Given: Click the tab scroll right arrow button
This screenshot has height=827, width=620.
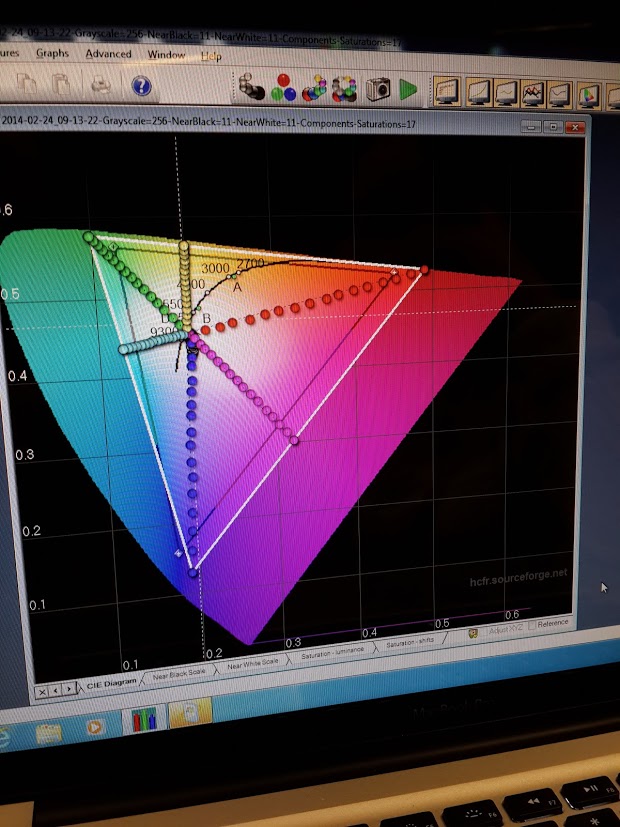Looking at the screenshot, I should [x=68, y=688].
